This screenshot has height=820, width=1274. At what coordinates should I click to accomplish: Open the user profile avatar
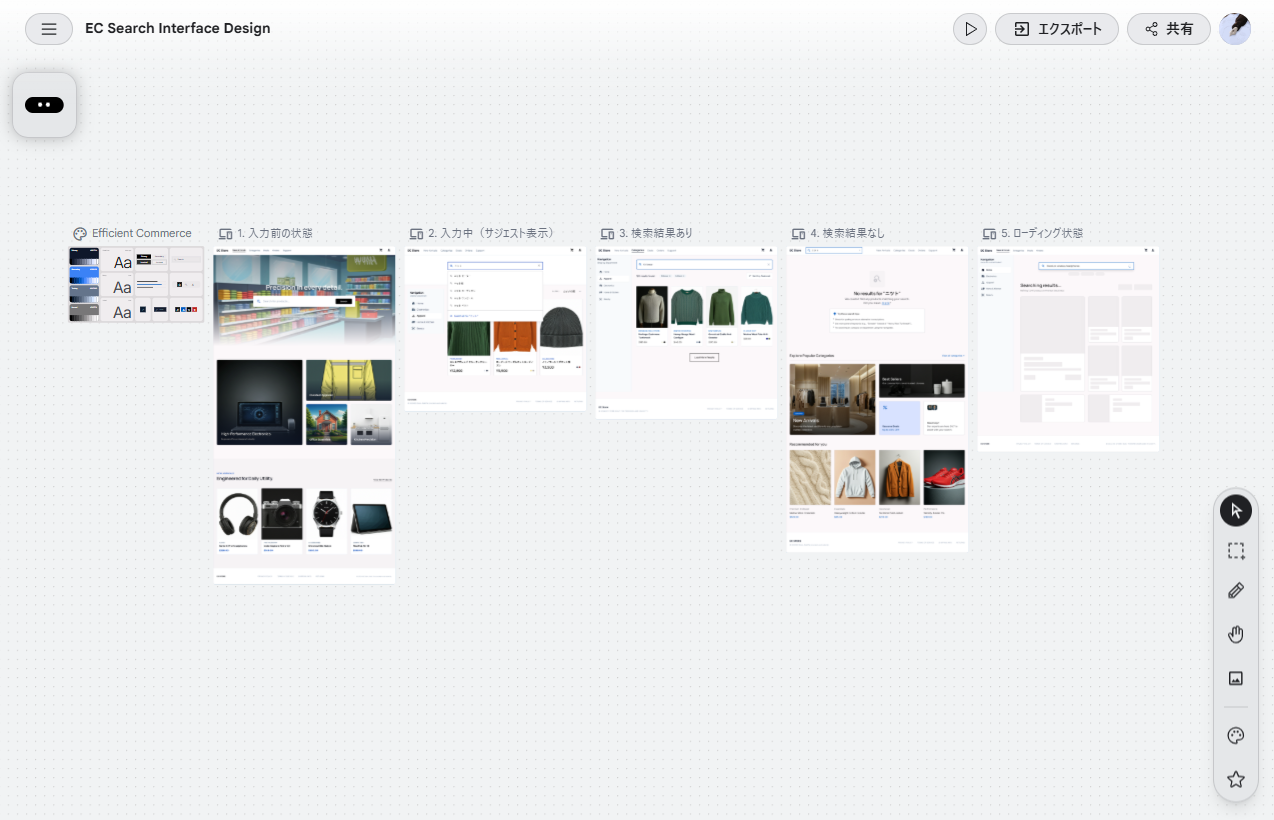click(x=1236, y=29)
